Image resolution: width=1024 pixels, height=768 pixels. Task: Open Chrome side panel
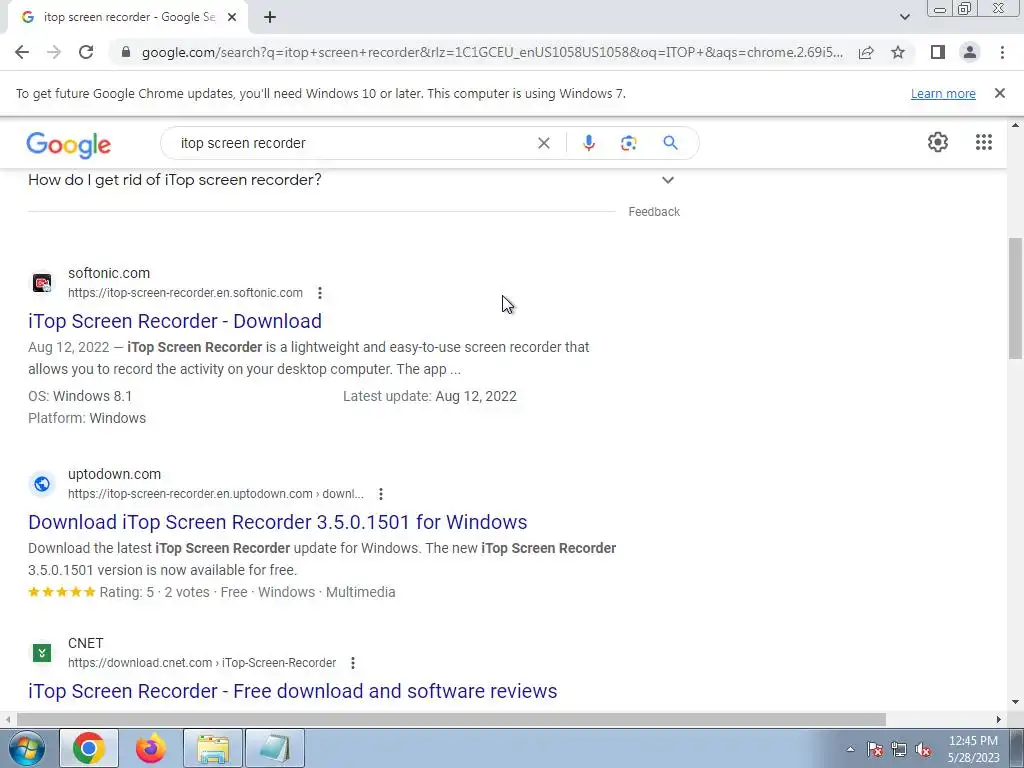pos(938,52)
